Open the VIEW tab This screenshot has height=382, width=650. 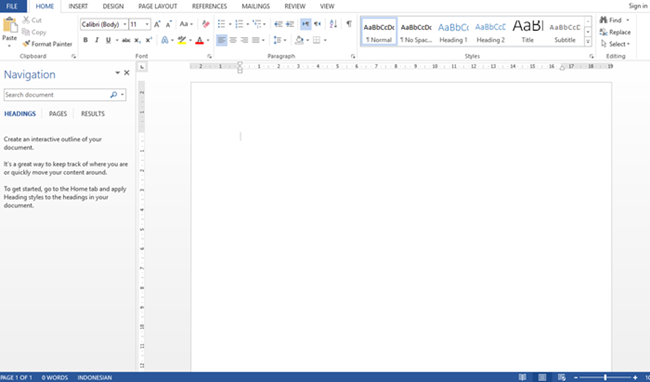(x=327, y=6)
